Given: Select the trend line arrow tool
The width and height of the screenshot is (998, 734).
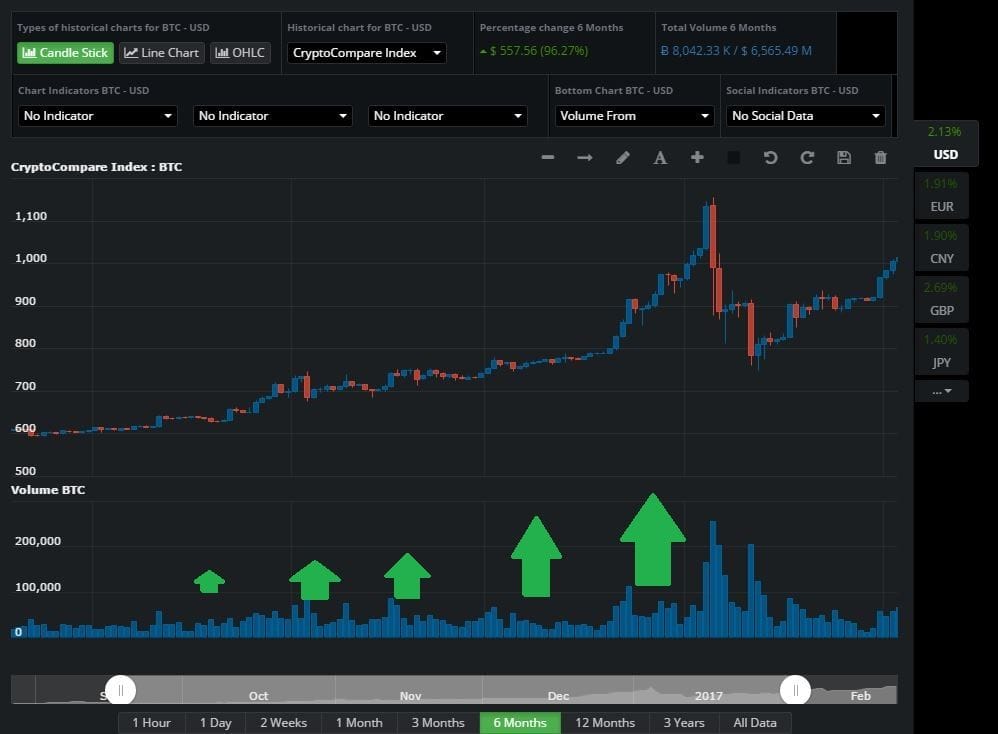Looking at the screenshot, I should 585,157.
